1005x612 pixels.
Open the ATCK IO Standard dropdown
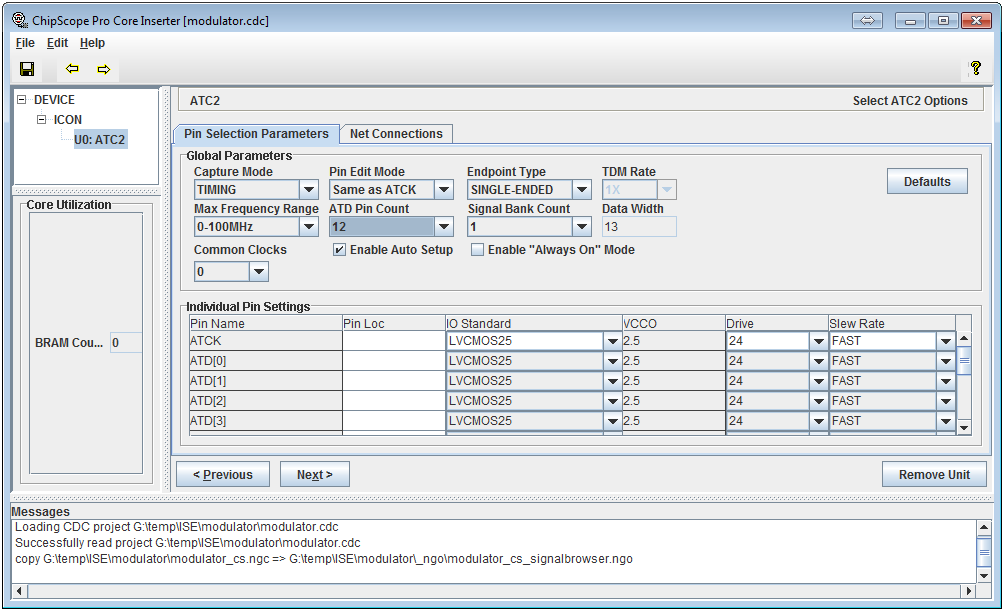pyautogui.click(x=612, y=342)
